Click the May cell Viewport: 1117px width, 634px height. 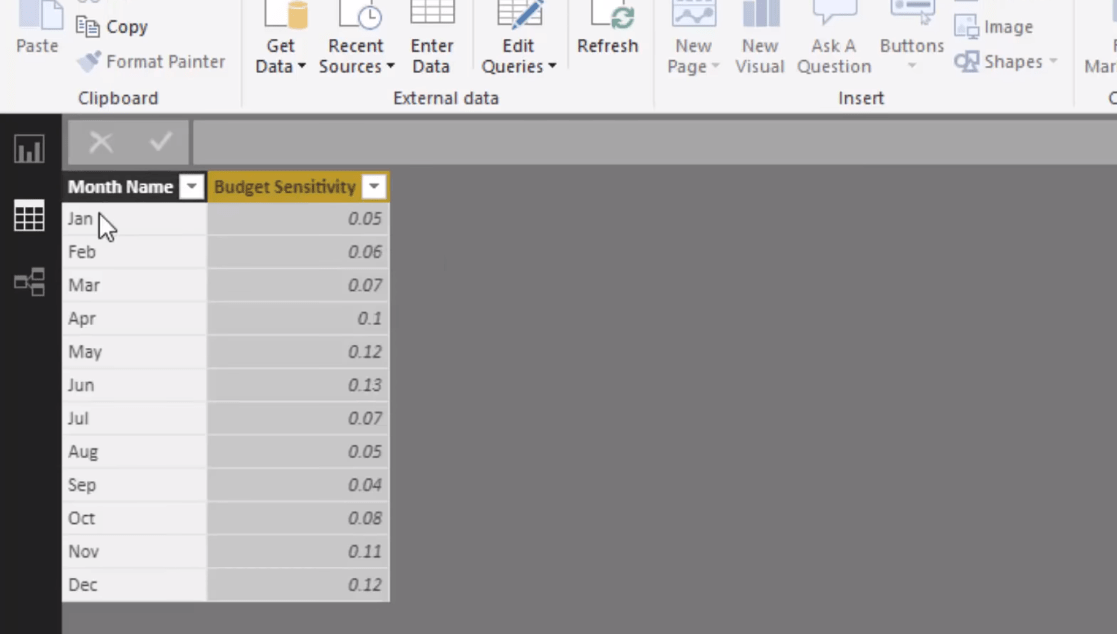click(135, 352)
